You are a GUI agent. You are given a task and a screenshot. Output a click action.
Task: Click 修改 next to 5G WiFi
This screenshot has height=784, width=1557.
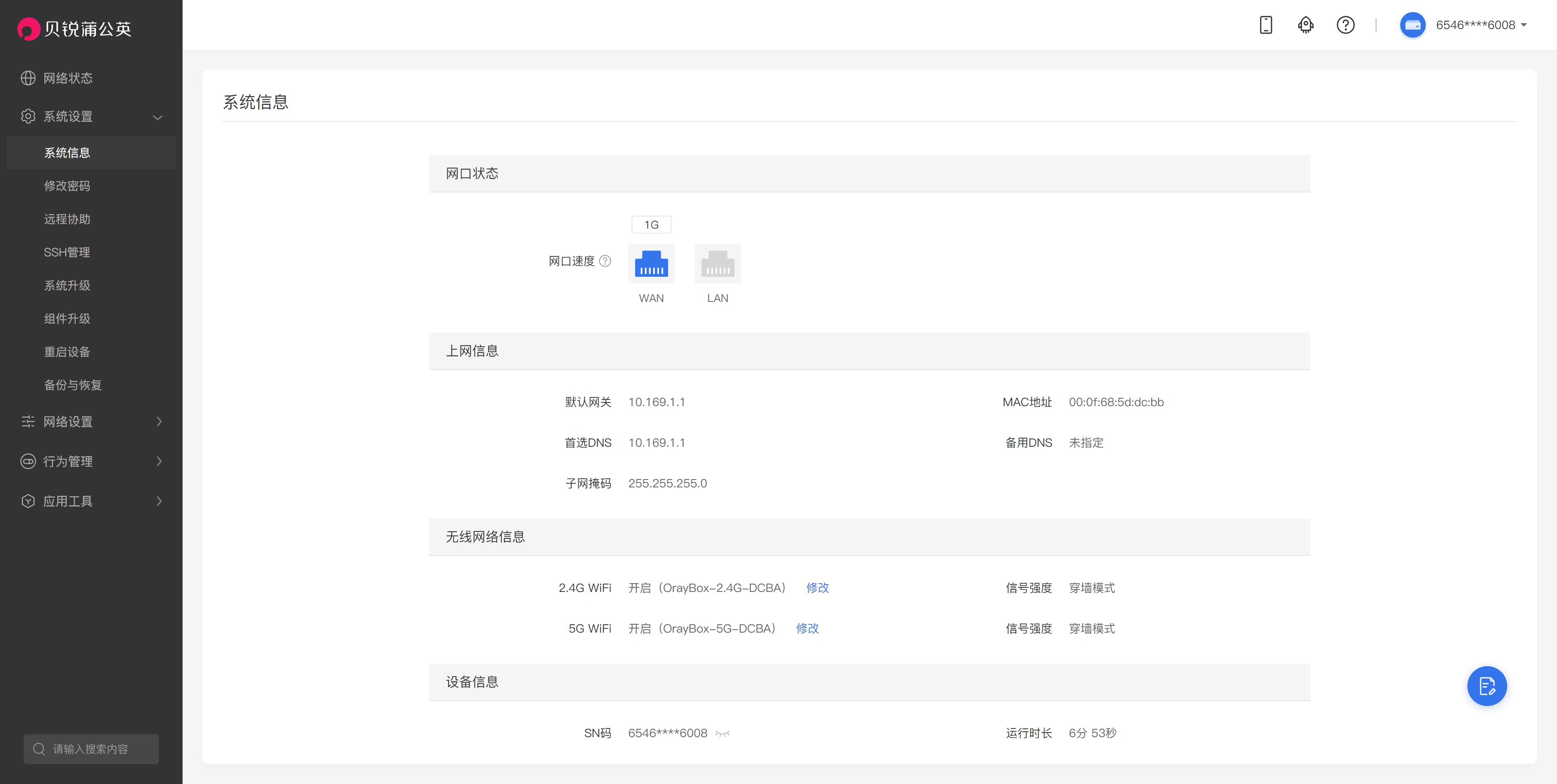tap(807, 628)
